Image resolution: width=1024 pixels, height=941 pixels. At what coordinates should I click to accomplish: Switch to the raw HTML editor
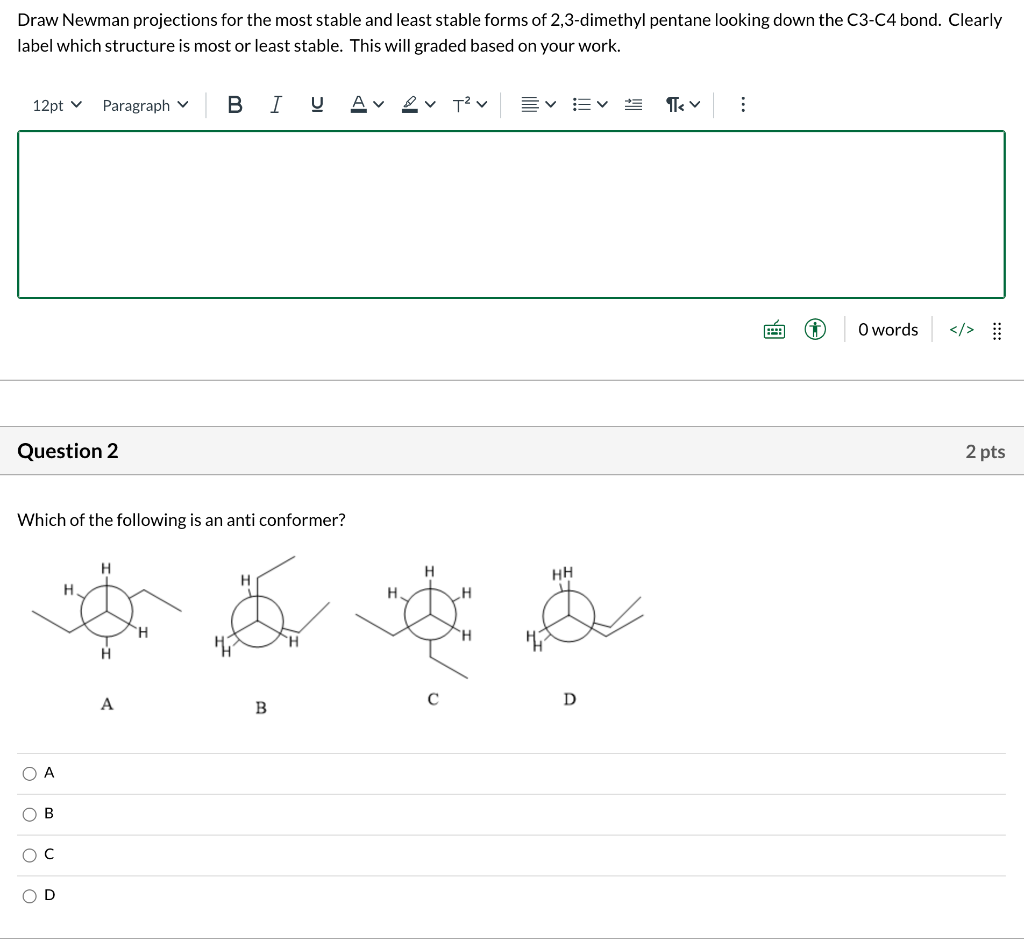960,329
